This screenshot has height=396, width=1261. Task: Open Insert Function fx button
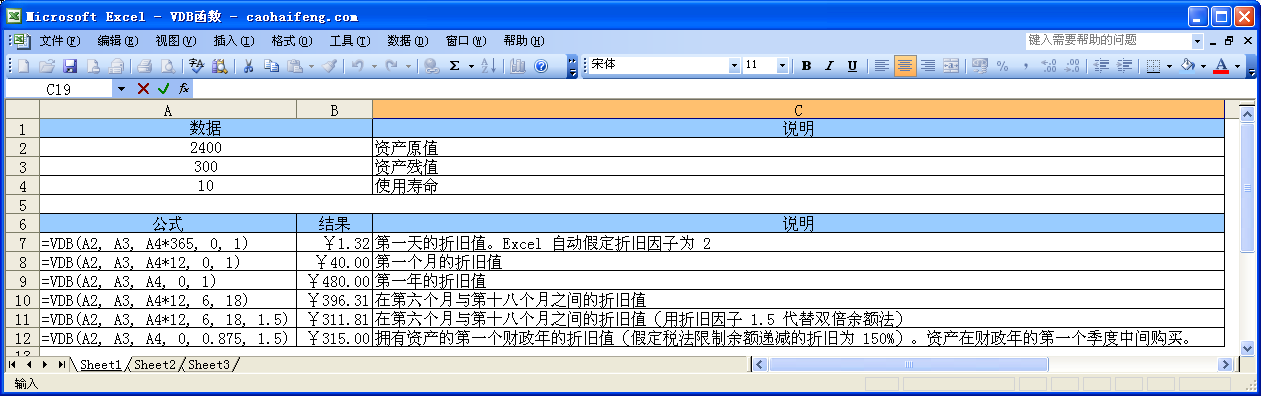[x=184, y=89]
